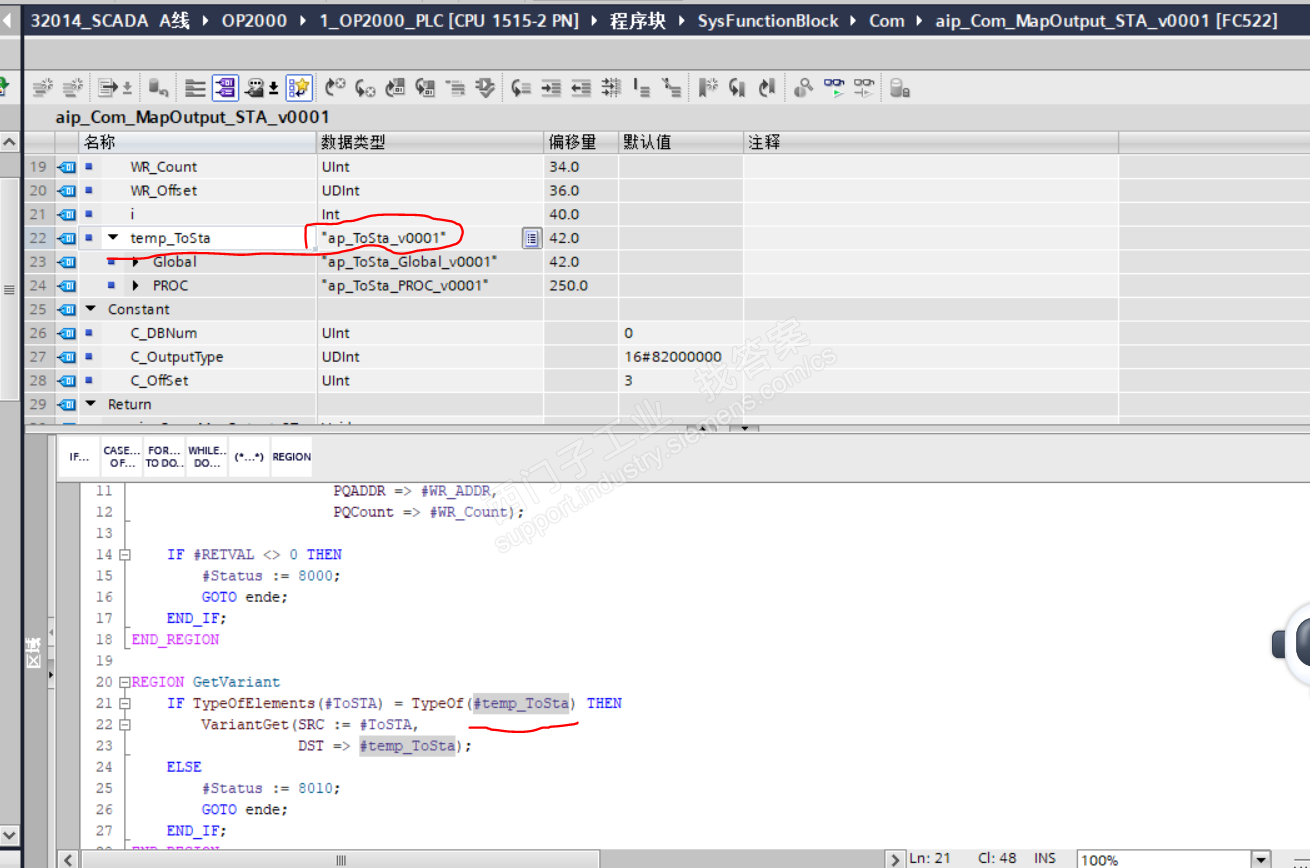This screenshot has width=1310, height=868.
Task: Insert a REGION snippet from favorites
Action: (x=291, y=457)
